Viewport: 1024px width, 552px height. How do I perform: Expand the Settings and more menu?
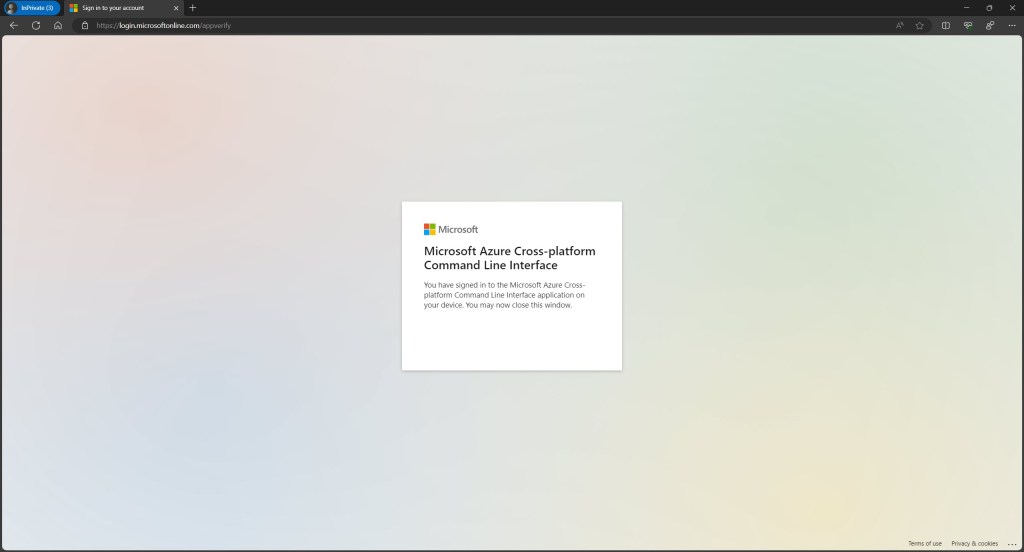(x=1011, y=25)
